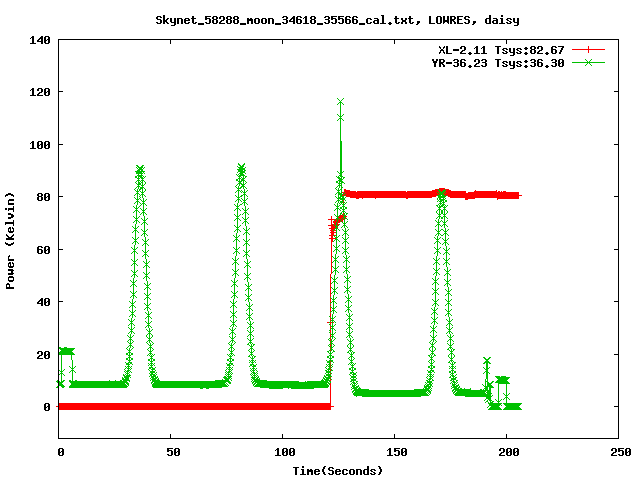Viewport: 640px width, 480px height.
Task: Click the red legend line sample for XL
Action: (x=588, y=50)
